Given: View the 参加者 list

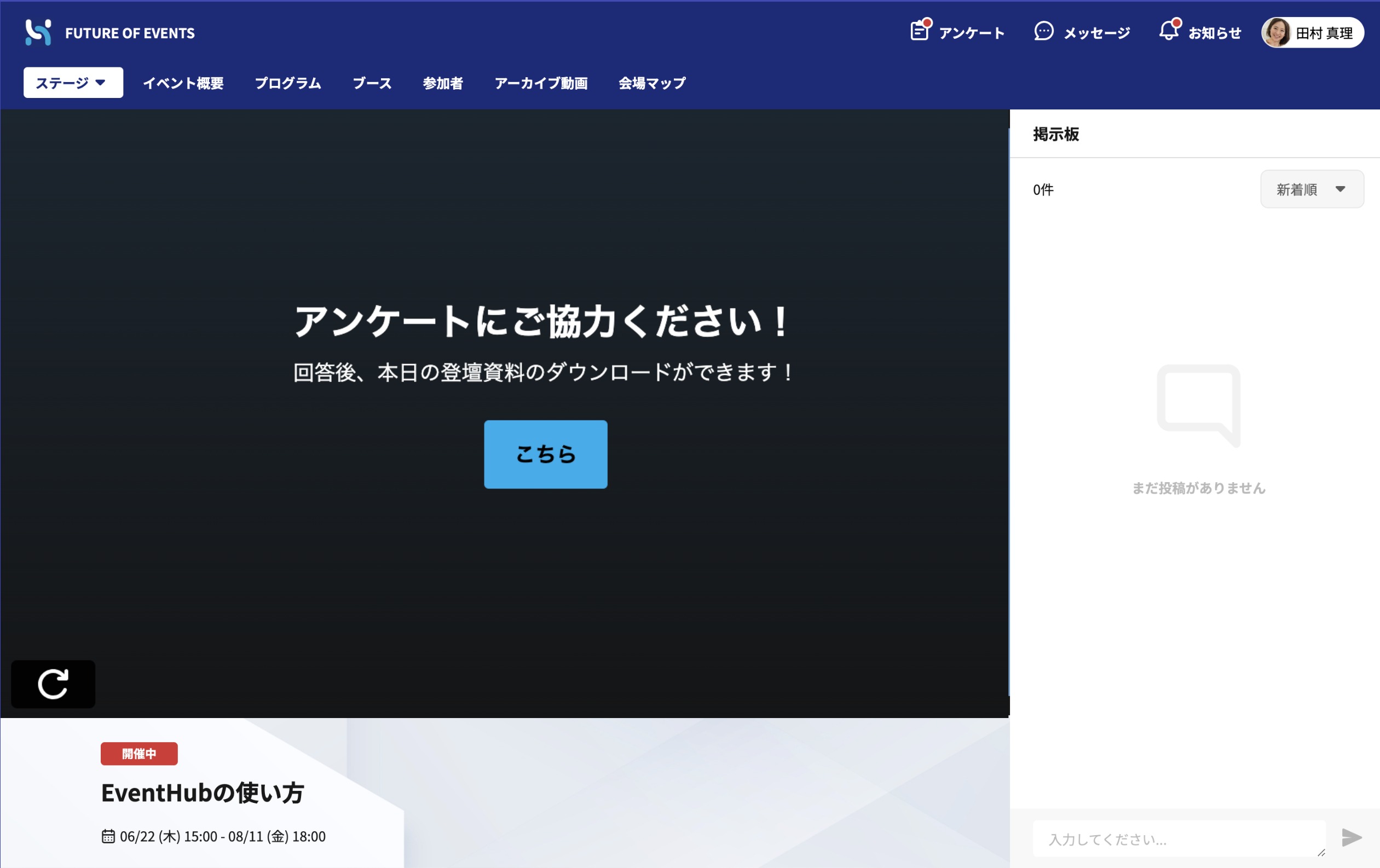Looking at the screenshot, I should 443,83.
